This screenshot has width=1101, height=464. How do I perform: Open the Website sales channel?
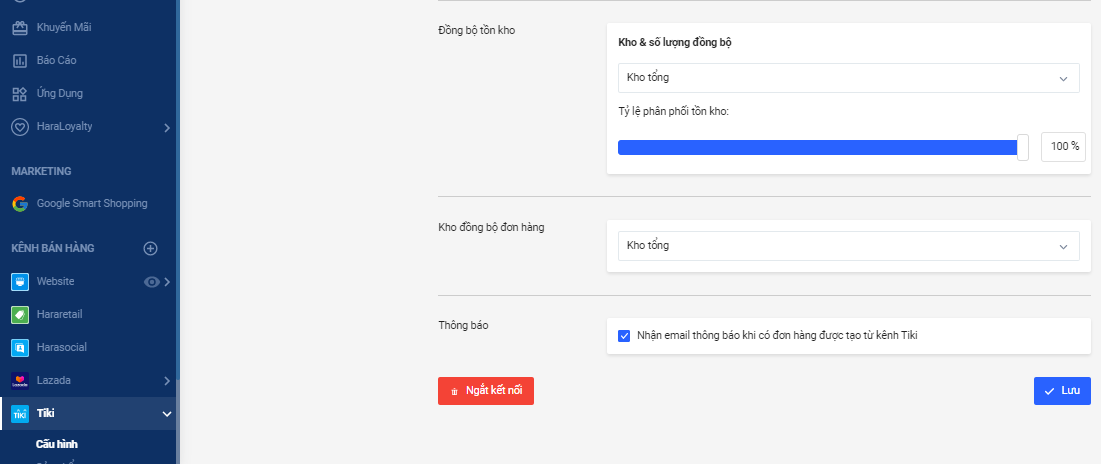[x=56, y=282]
